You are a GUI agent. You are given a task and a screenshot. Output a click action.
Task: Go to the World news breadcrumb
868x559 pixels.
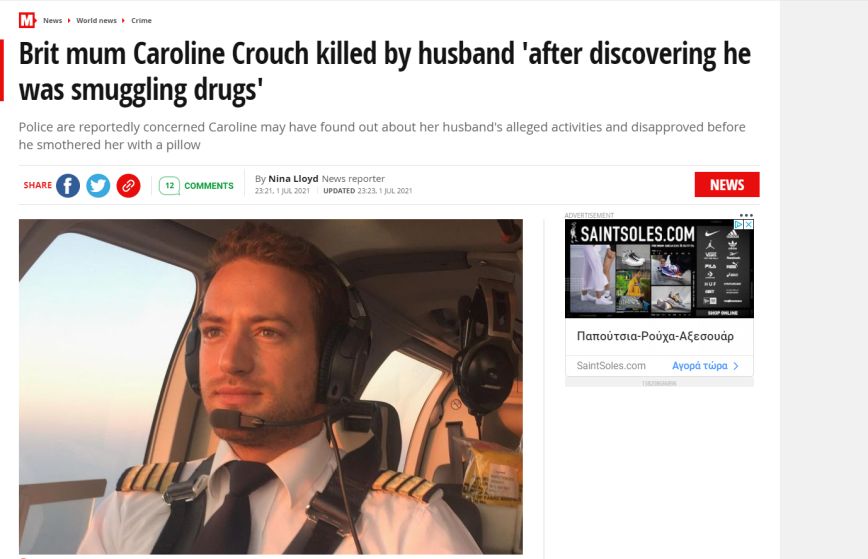coord(96,20)
